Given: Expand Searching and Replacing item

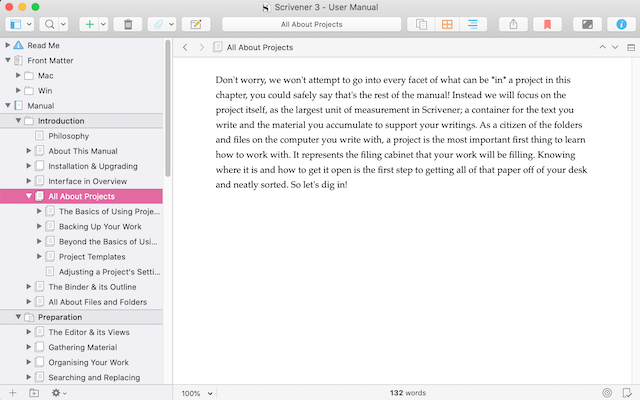Looking at the screenshot, I should pos(29,378).
